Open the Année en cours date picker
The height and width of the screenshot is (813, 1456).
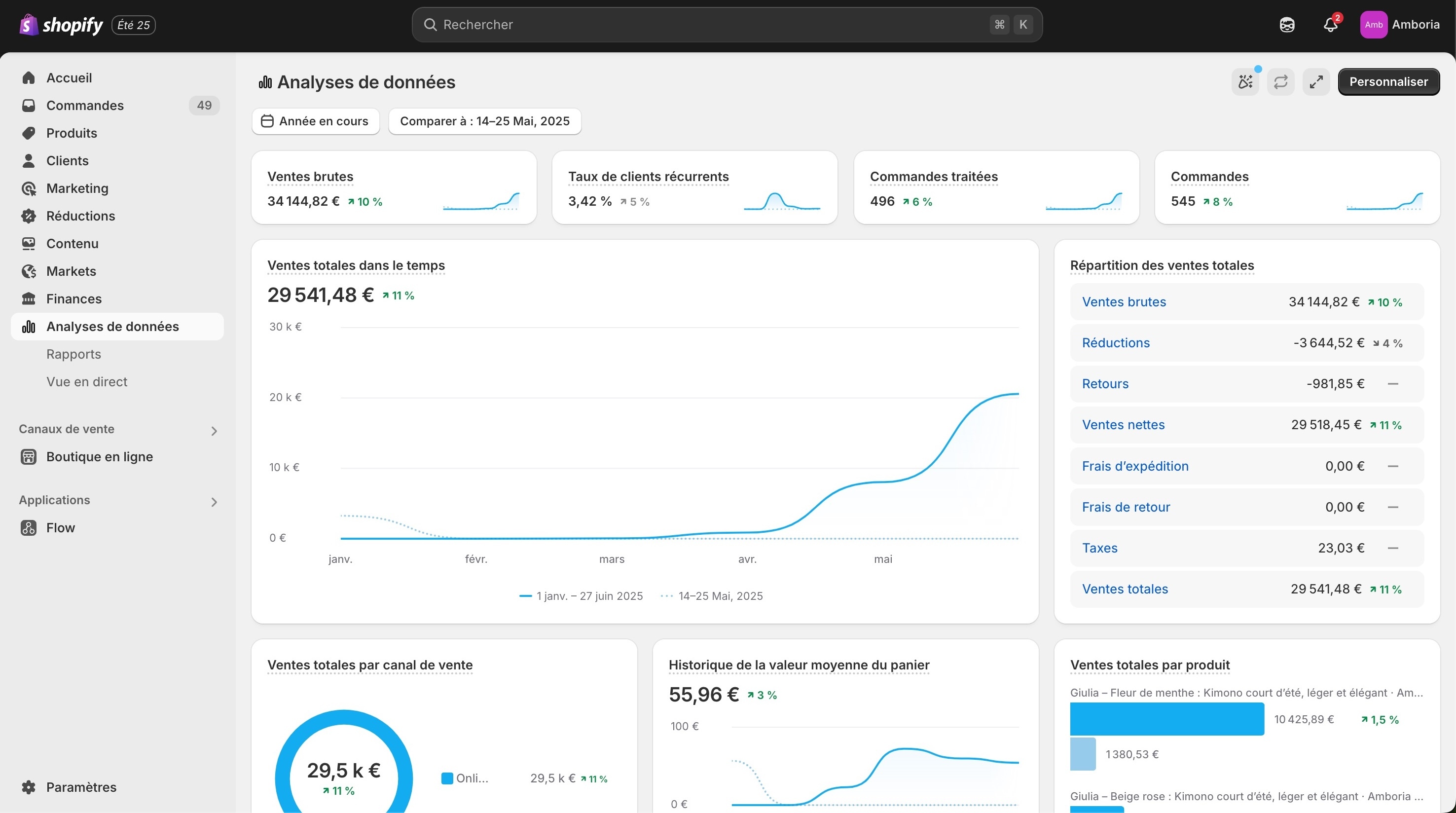click(x=315, y=121)
